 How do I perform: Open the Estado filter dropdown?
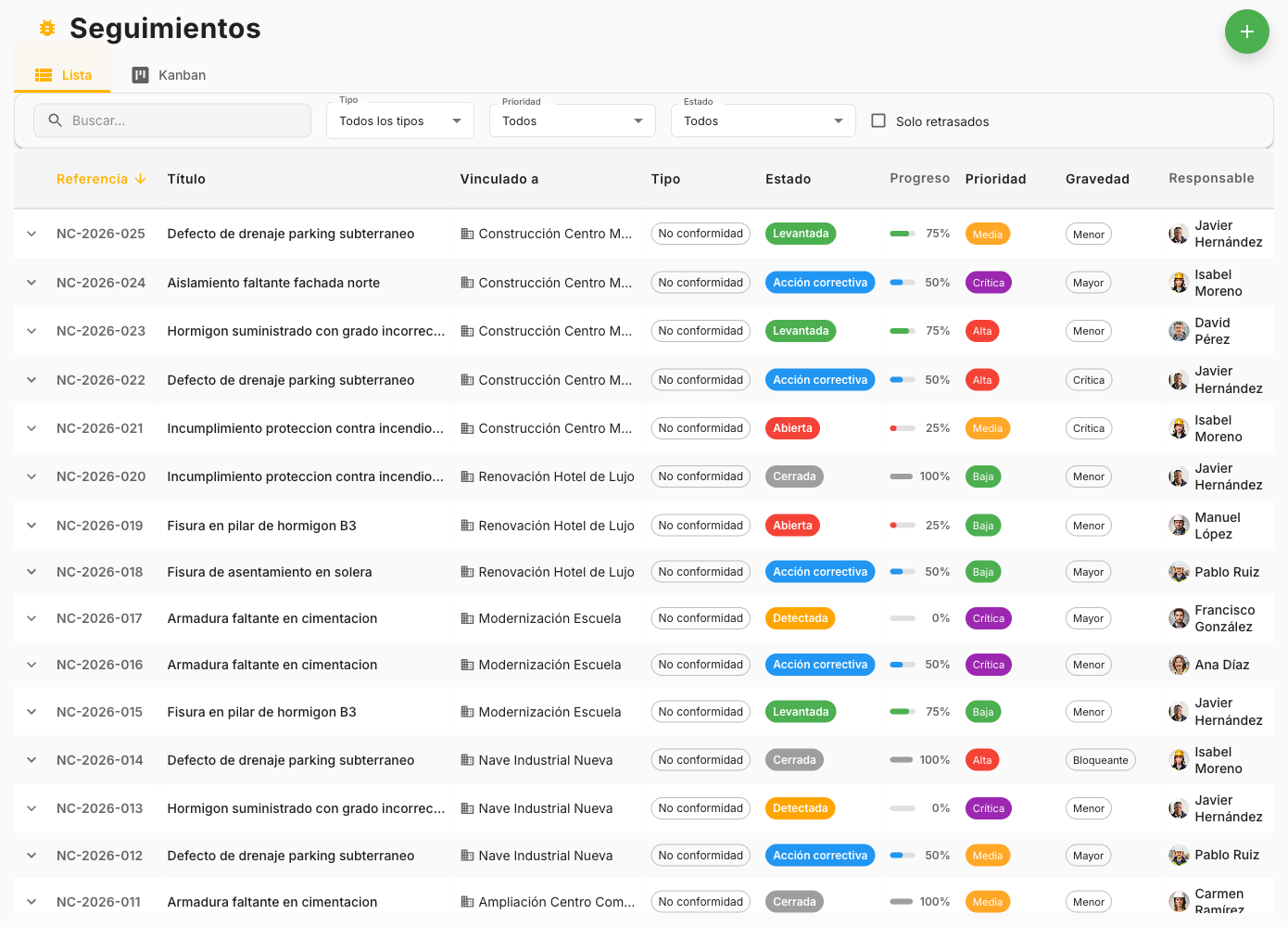coord(763,121)
